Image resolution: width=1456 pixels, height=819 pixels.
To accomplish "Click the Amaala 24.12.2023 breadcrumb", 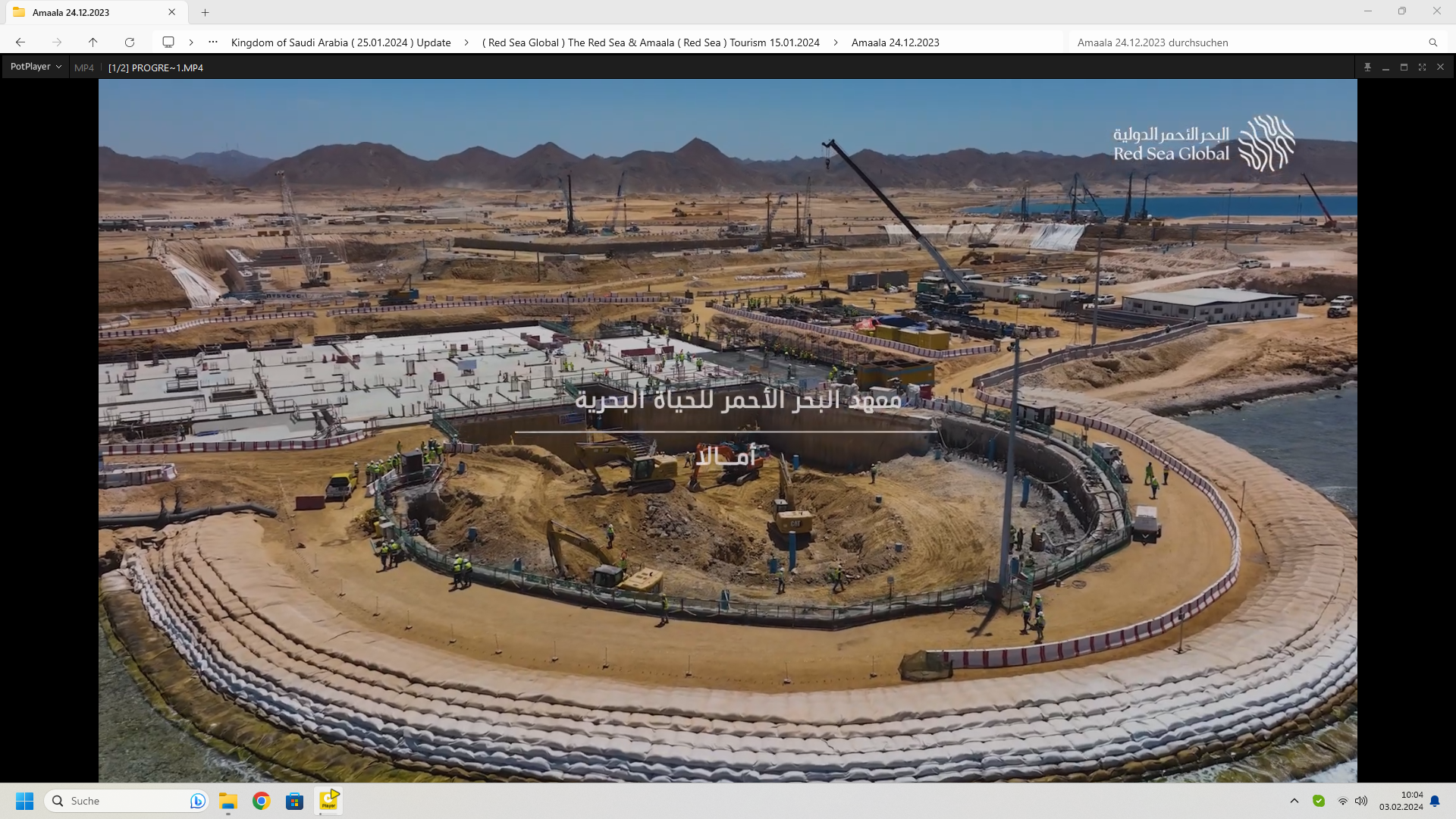I will (895, 42).
